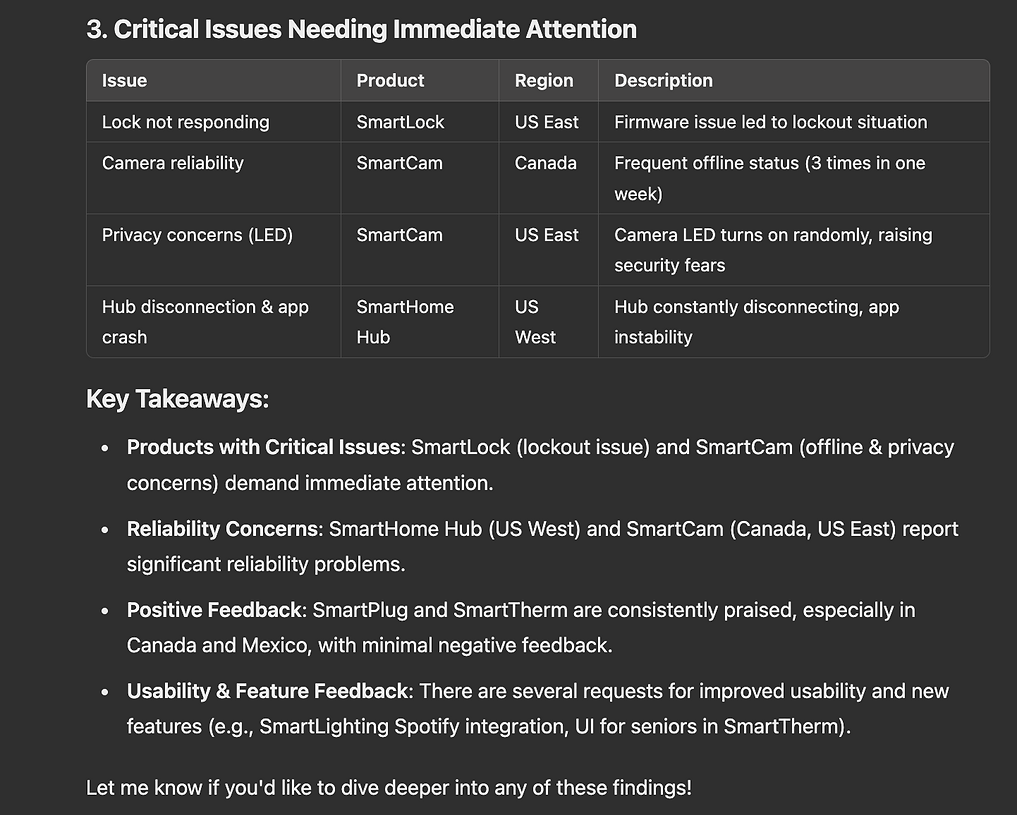Click "Firmware issue led to lockout situation" text

[x=771, y=122]
